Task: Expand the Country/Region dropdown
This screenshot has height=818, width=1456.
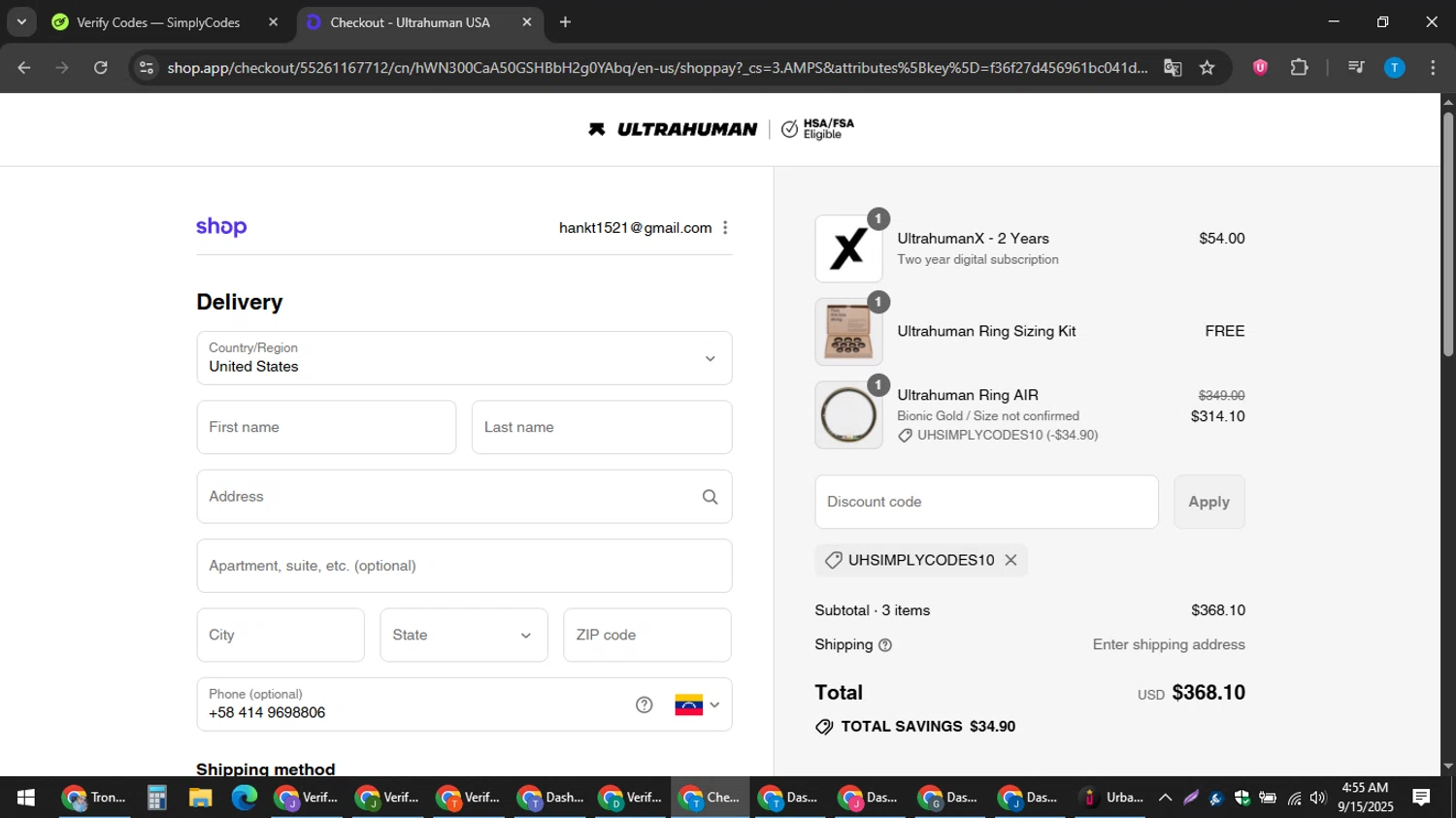Action: (464, 358)
